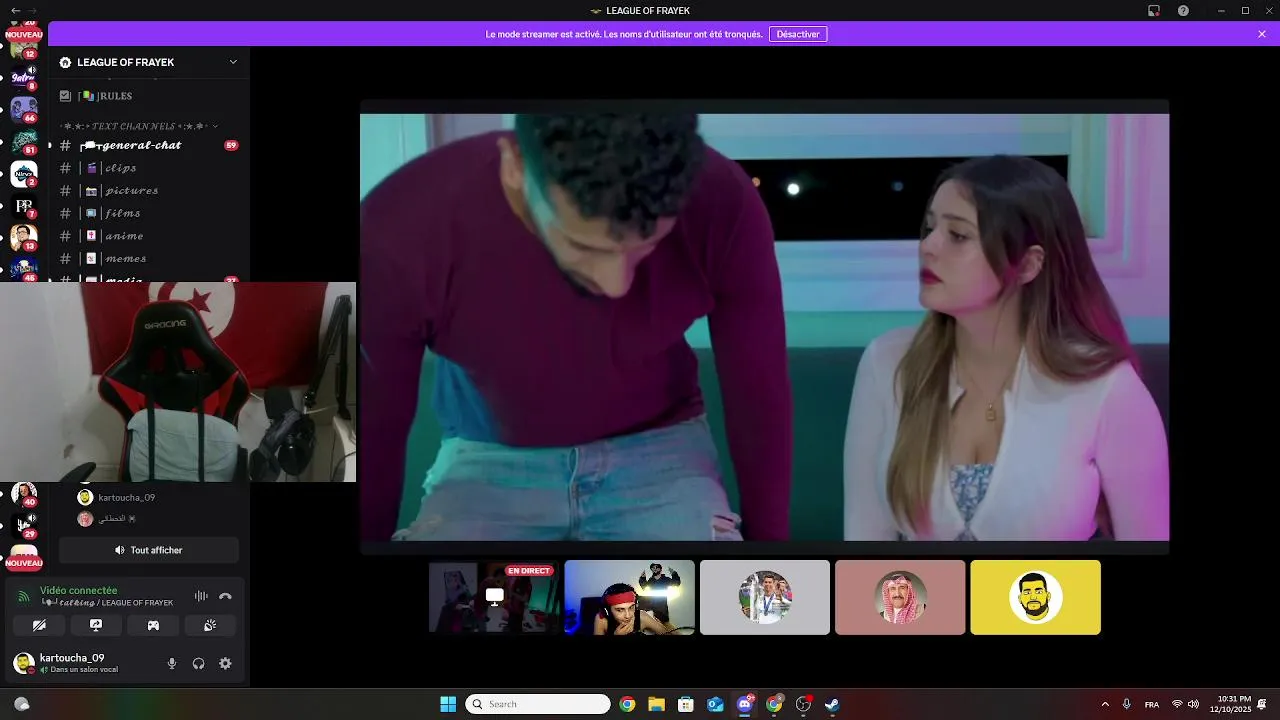
Task: Turn on camera in voice panel
Action: point(39,625)
